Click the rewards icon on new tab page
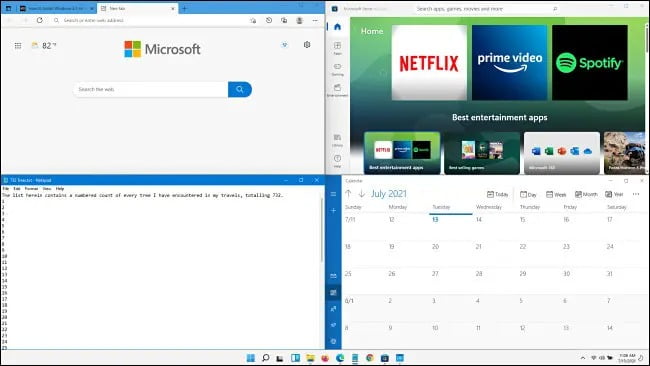 coord(284,45)
